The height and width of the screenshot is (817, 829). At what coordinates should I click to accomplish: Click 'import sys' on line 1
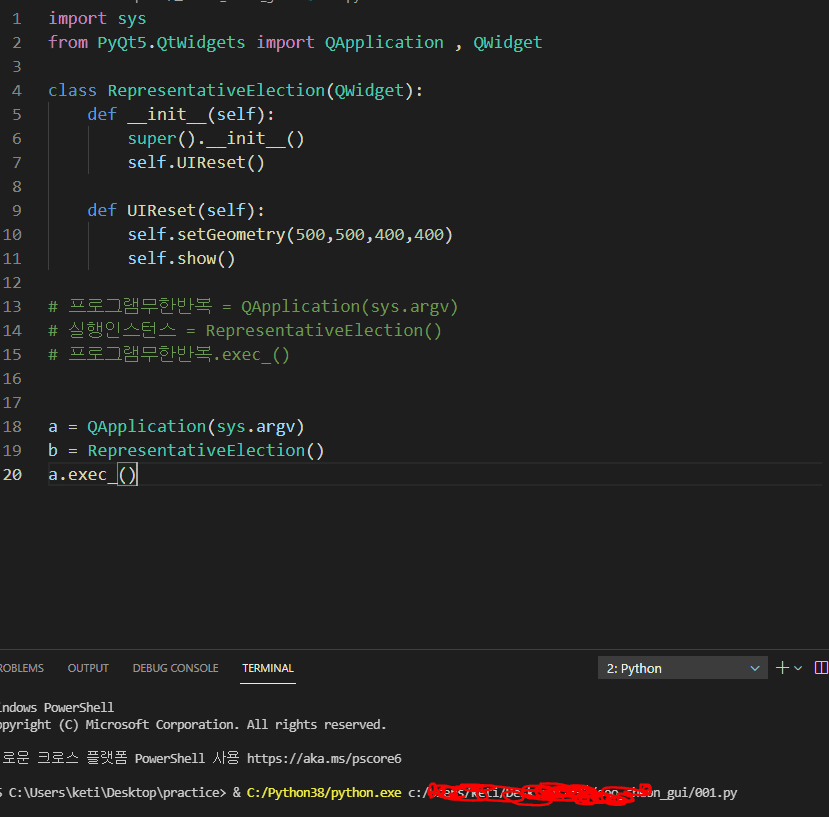(97, 19)
